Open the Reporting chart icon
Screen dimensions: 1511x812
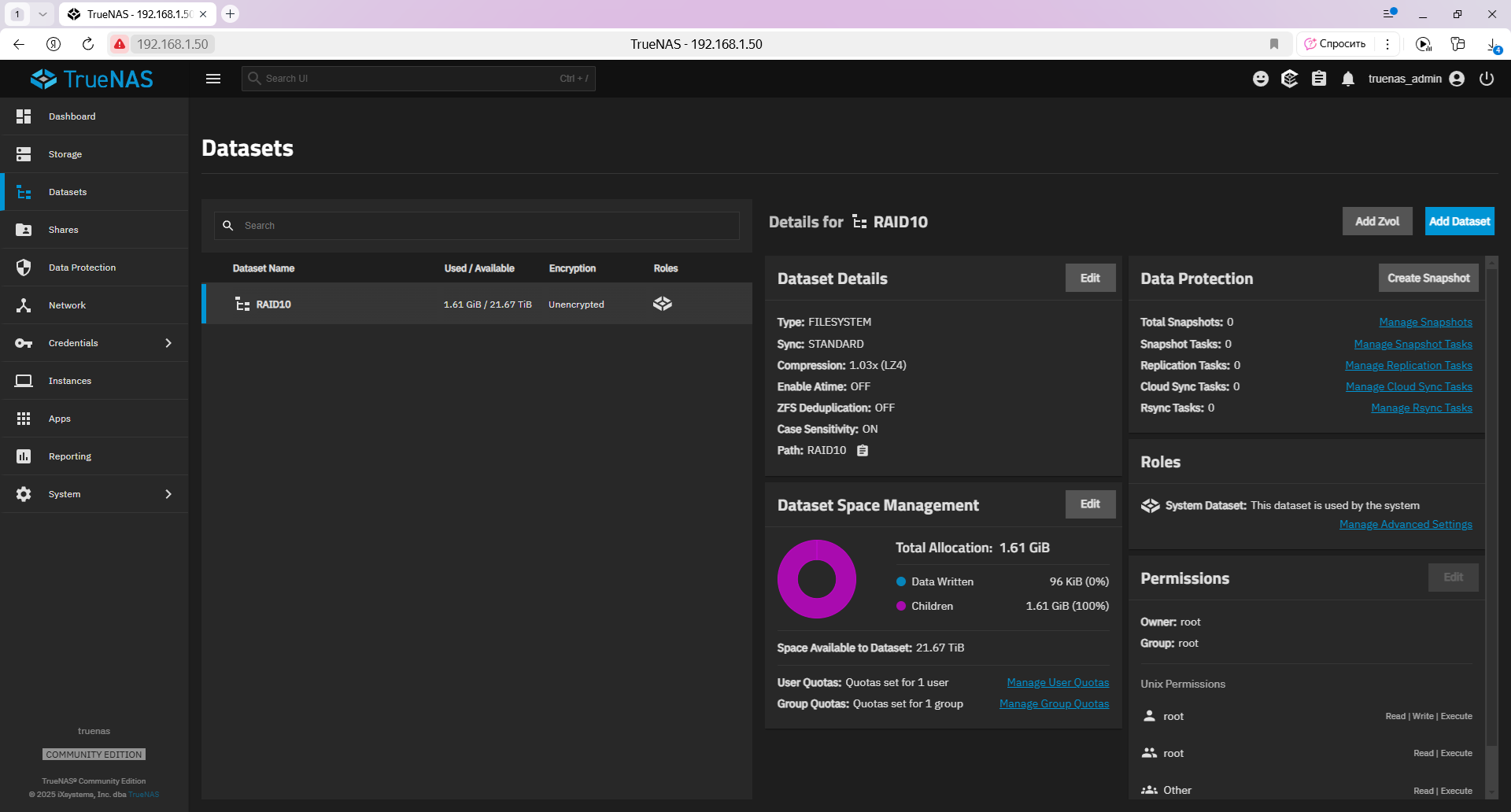coord(24,456)
